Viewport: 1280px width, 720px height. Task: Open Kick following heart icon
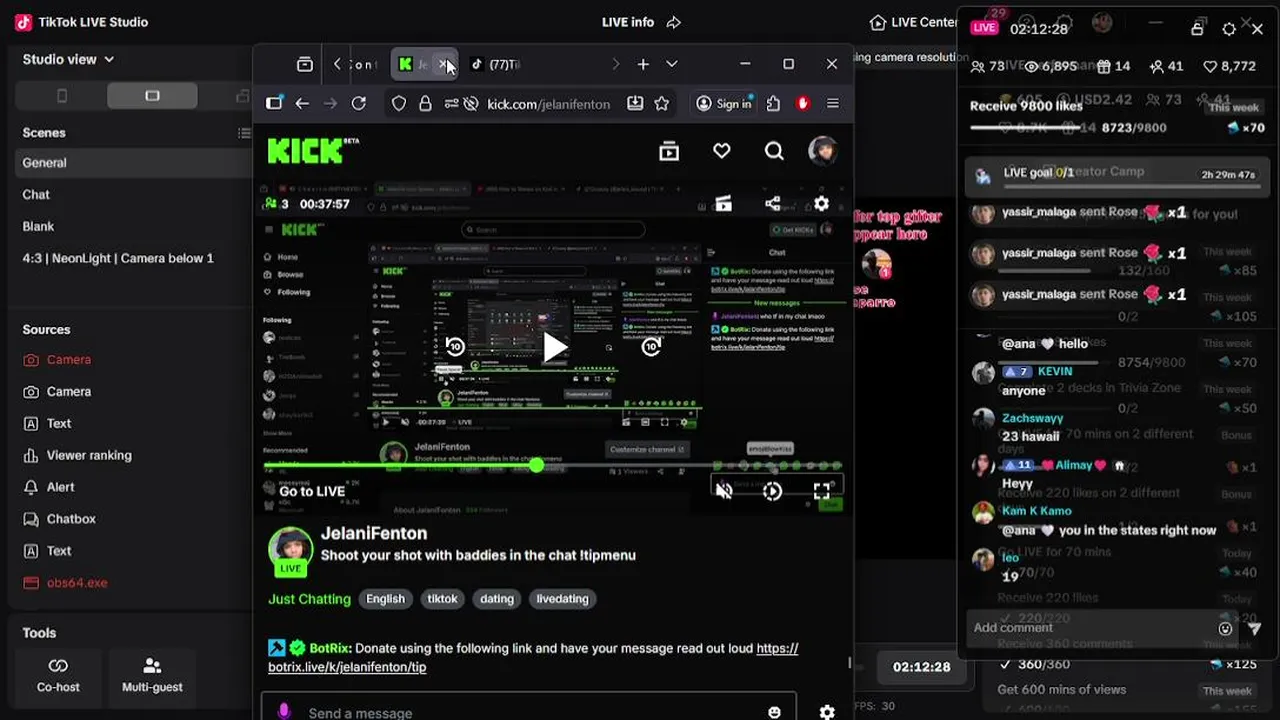point(722,151)
